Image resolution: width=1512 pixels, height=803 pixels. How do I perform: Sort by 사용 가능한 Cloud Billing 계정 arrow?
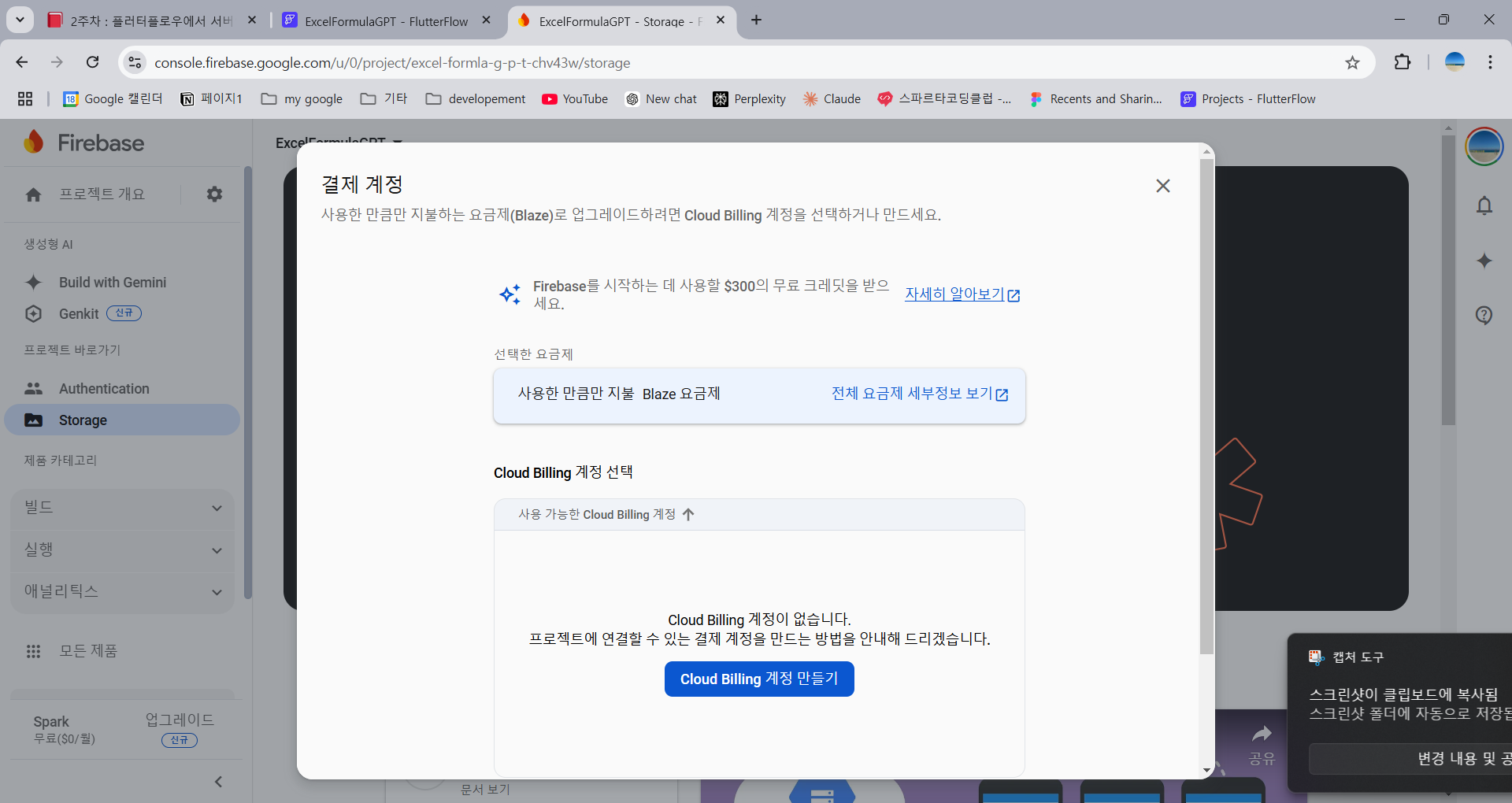(688, 514)
